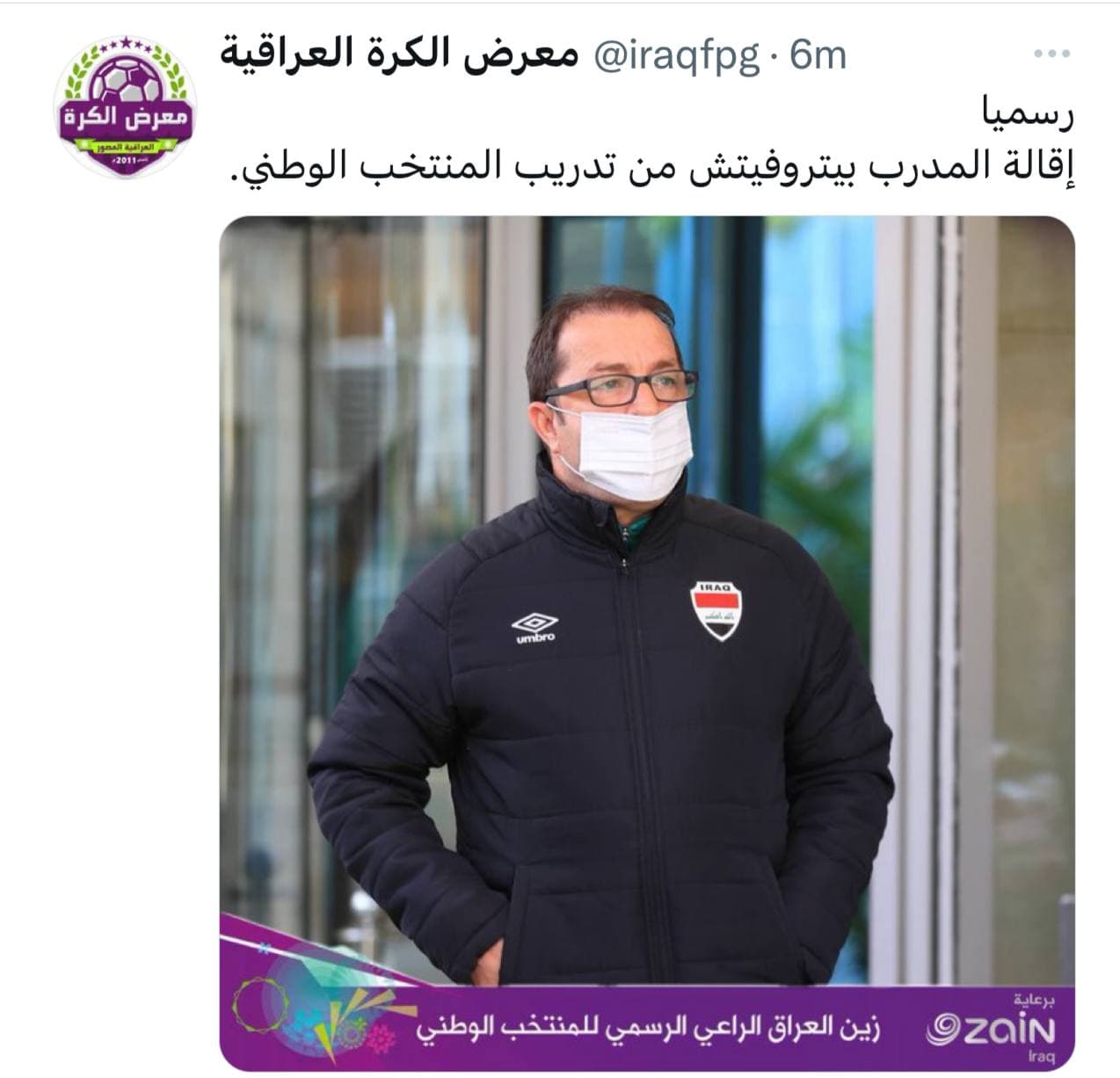Open the three-dot more options menu

point(1051,55)
